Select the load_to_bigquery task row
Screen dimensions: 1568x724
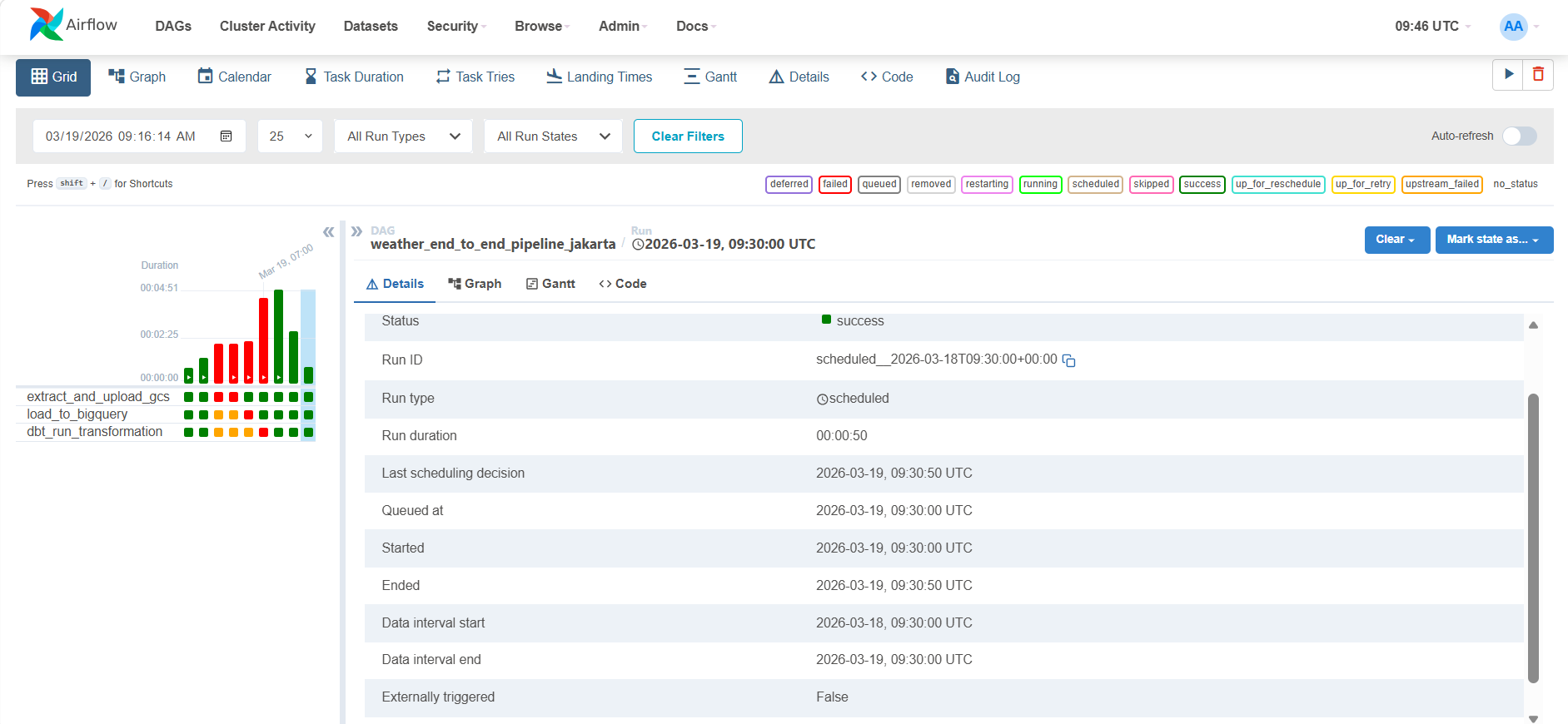(77, 414)
